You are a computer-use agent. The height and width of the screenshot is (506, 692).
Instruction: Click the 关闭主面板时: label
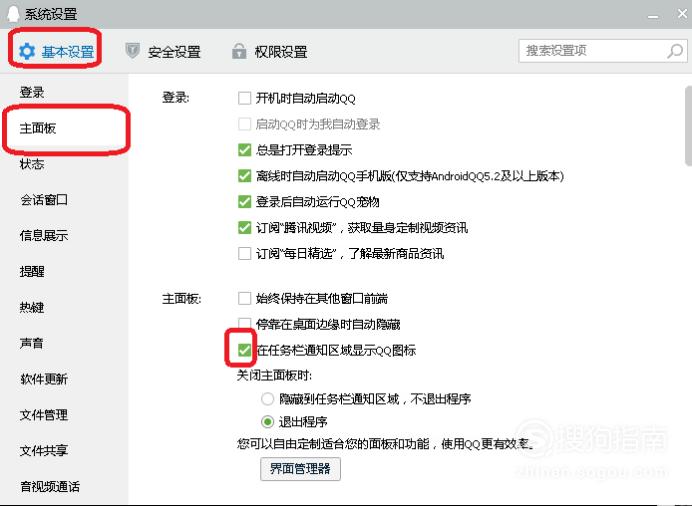click(x=274, y=375)
